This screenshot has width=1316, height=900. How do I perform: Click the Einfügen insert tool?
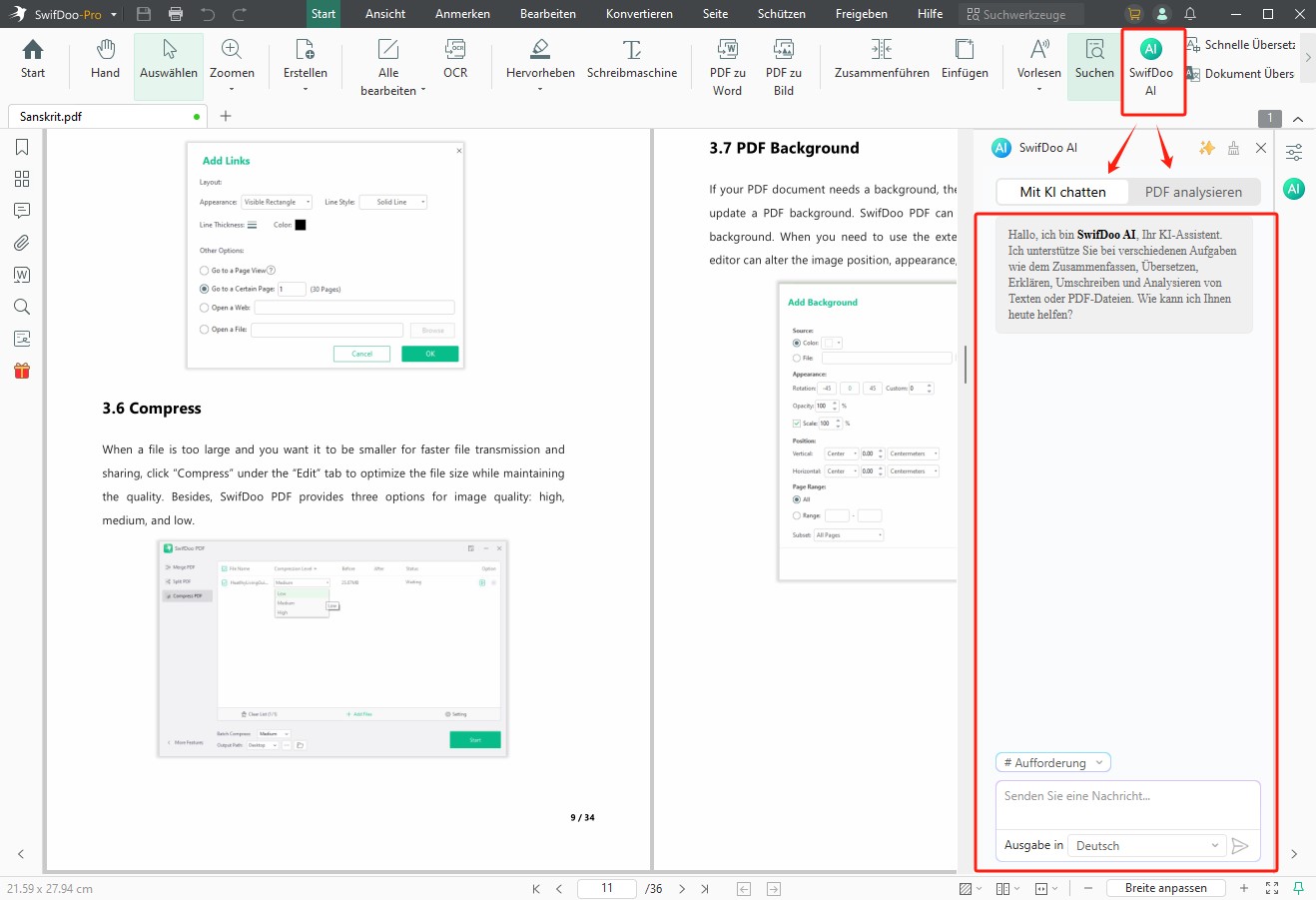[965, 60]
